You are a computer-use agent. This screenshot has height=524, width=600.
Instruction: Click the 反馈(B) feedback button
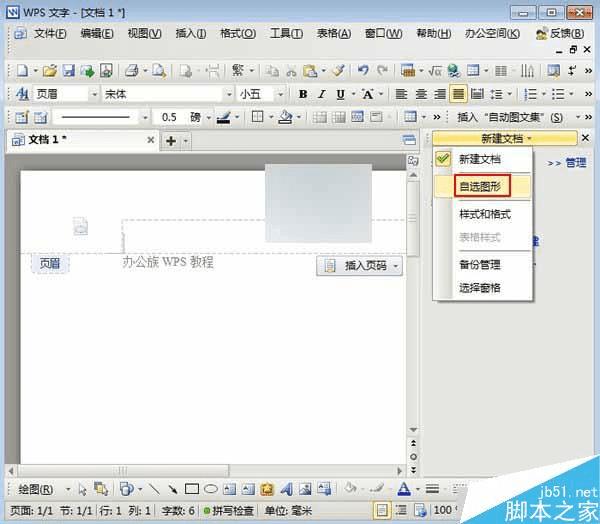560,34
